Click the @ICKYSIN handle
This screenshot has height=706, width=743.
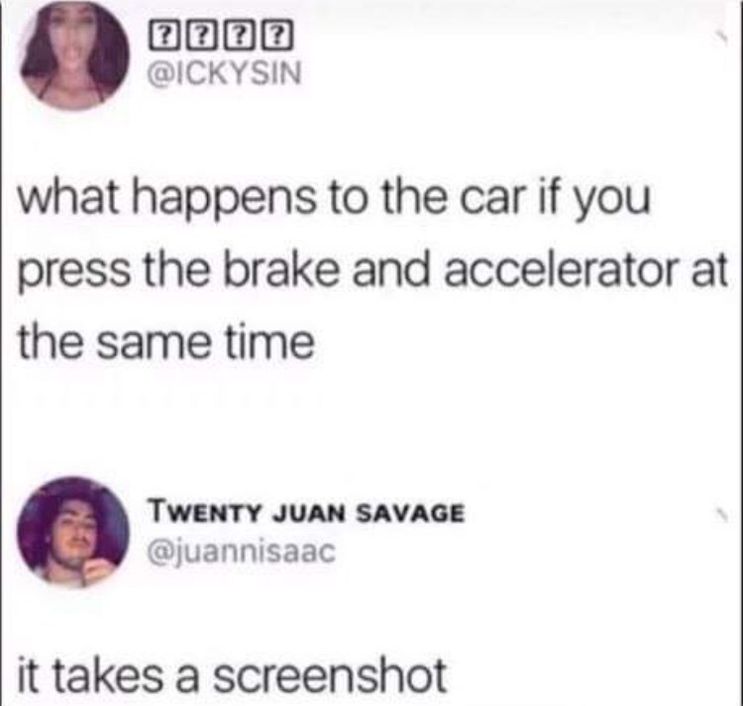click(226, 74)
